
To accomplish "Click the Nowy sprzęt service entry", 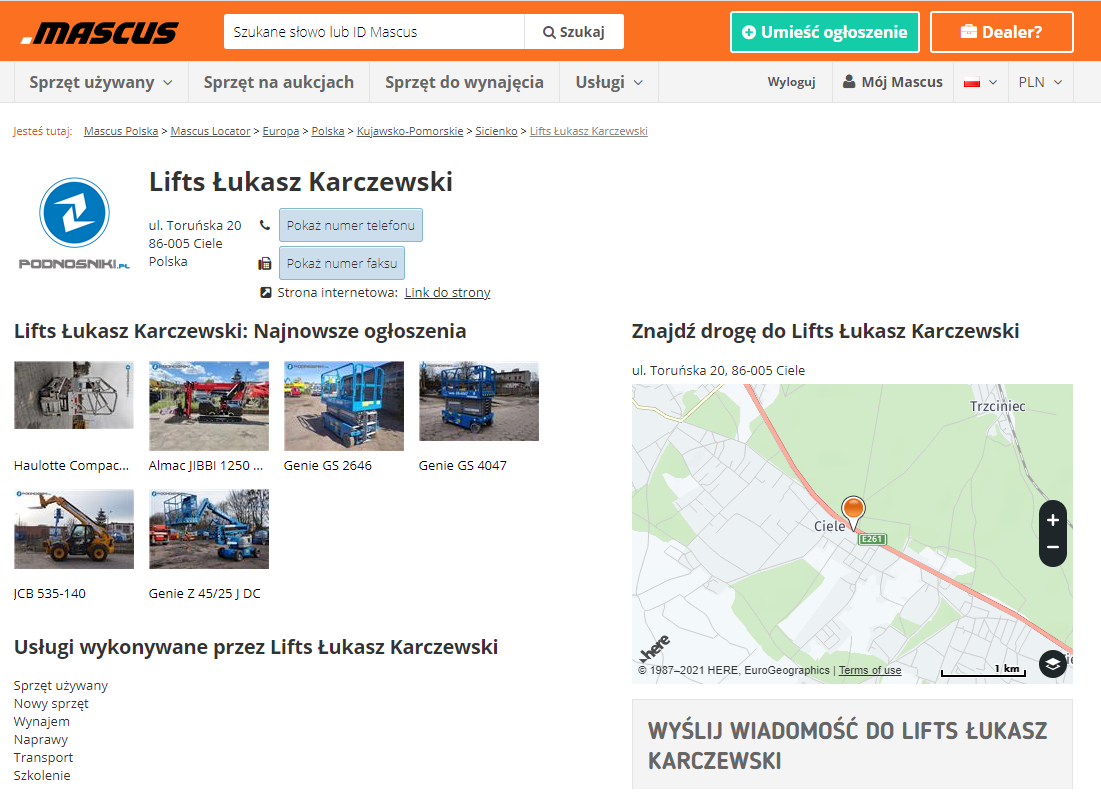I will [51, 704].
